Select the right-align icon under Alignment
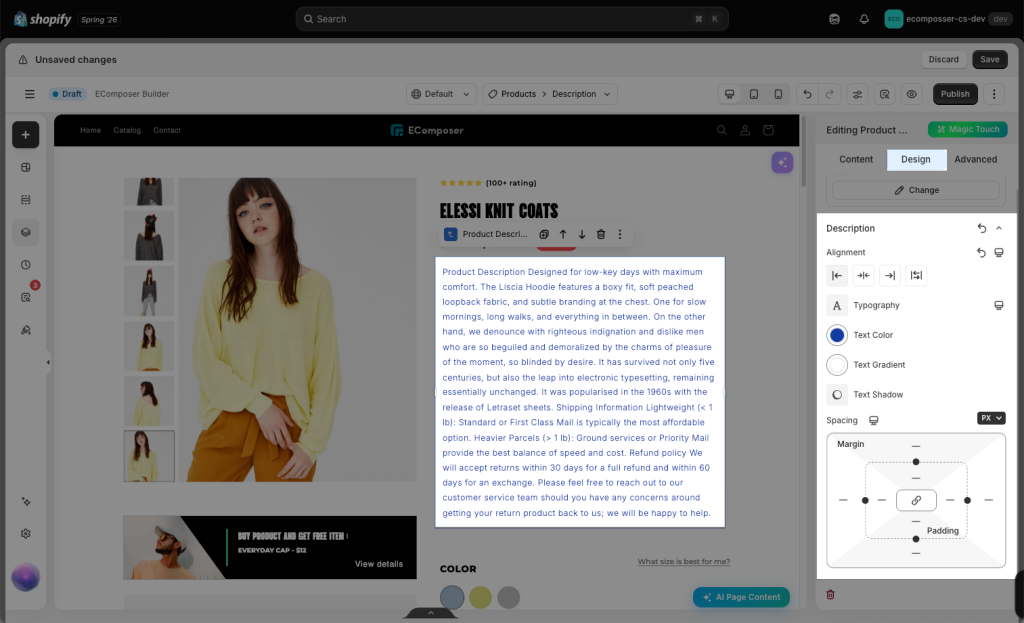Viewport: 1024px width, 623px height. click(x=890, y=276)
